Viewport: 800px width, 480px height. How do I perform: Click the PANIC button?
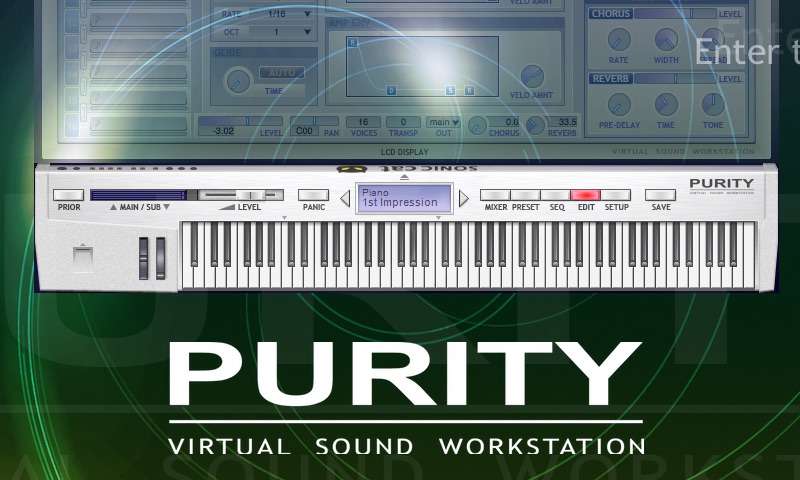(x=313, y=195)
